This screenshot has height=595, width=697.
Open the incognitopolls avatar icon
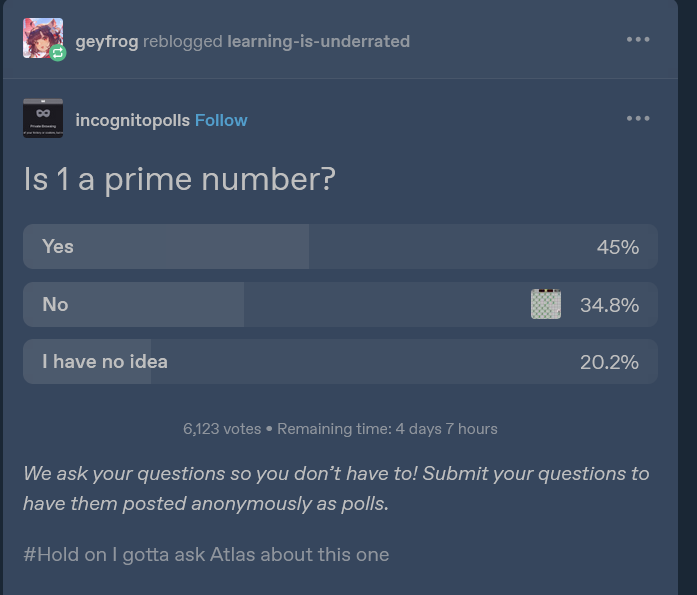tap(43, 119)
